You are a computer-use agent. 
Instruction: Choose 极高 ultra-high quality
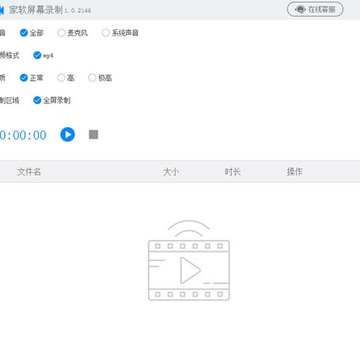point(100,78)
